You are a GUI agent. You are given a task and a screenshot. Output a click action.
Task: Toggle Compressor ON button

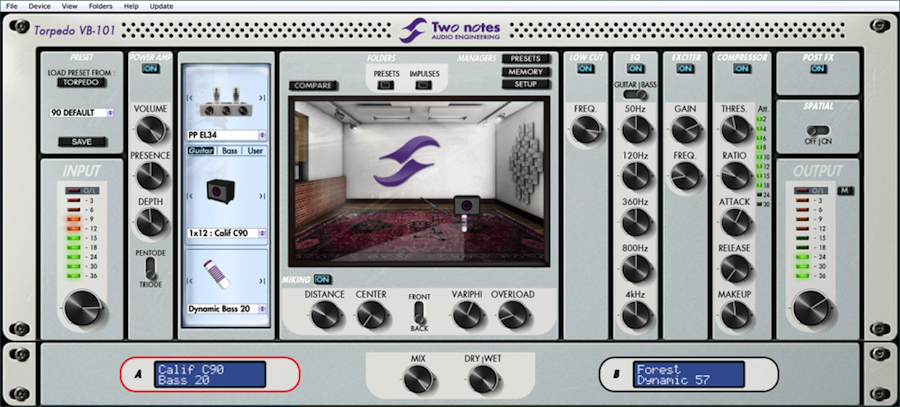coord(742,68)
